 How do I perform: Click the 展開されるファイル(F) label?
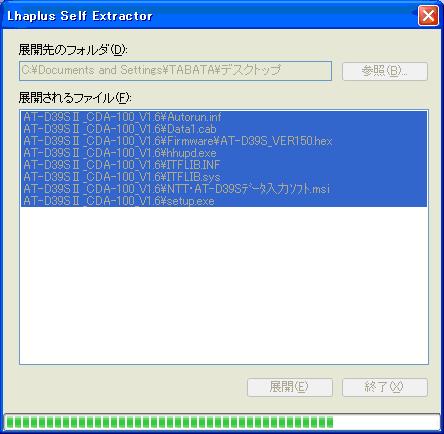coord(75,98)
